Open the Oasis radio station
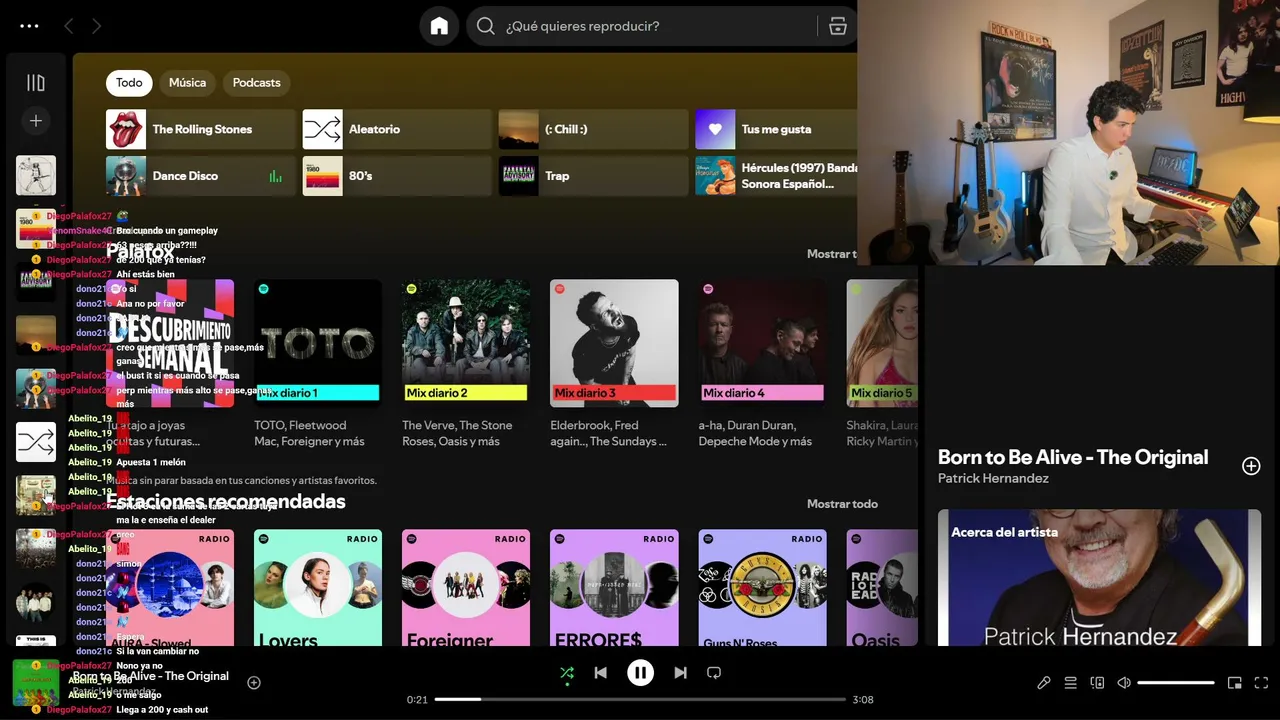This screenshot has height=720, width=1280. (x=882, y=588)
